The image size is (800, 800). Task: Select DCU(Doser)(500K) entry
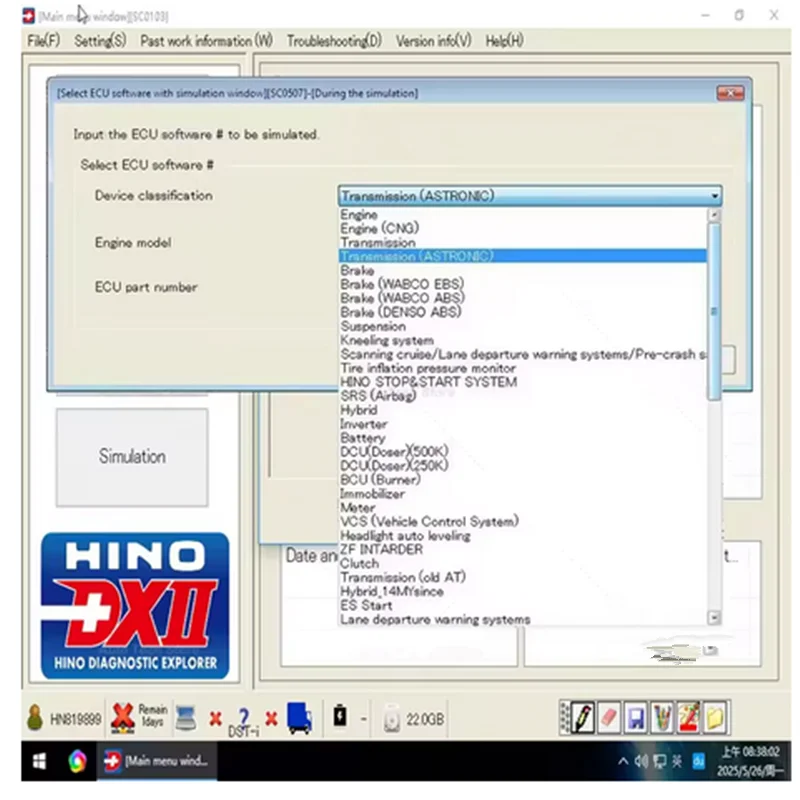tap(523, 452)
